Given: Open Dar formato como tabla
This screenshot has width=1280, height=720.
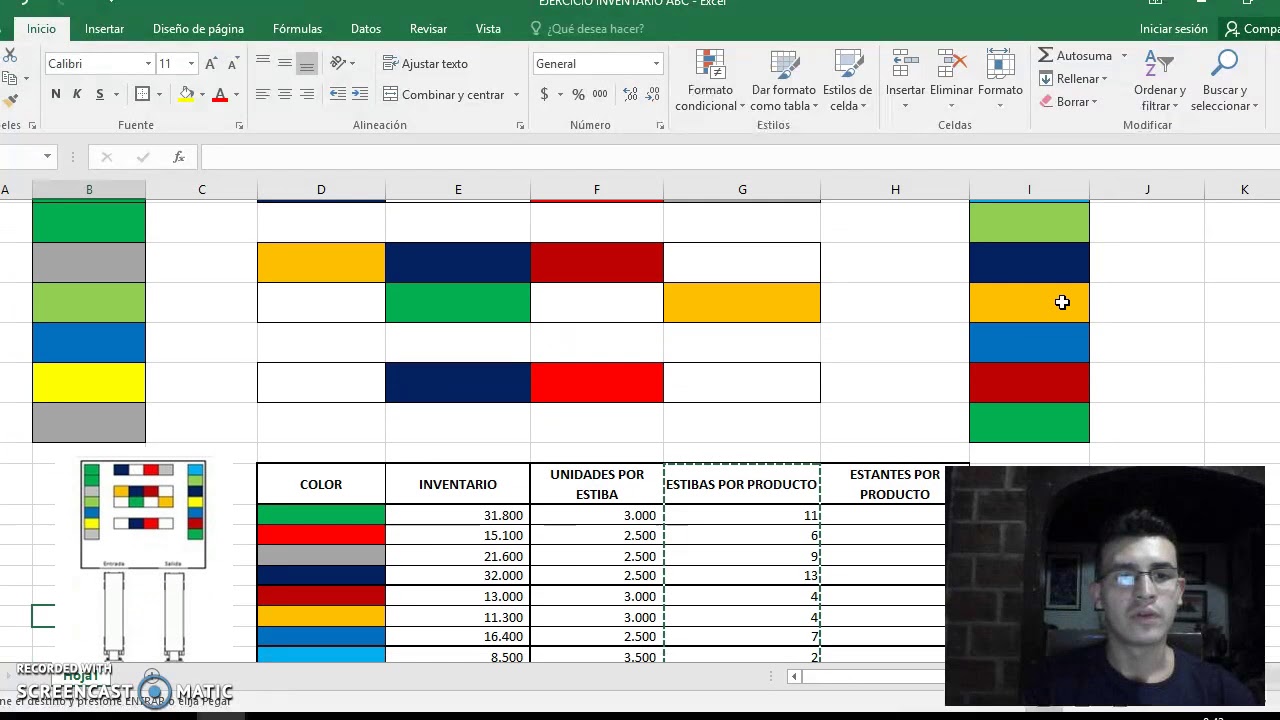Looking at the screenshot, I should click(783, 81).
